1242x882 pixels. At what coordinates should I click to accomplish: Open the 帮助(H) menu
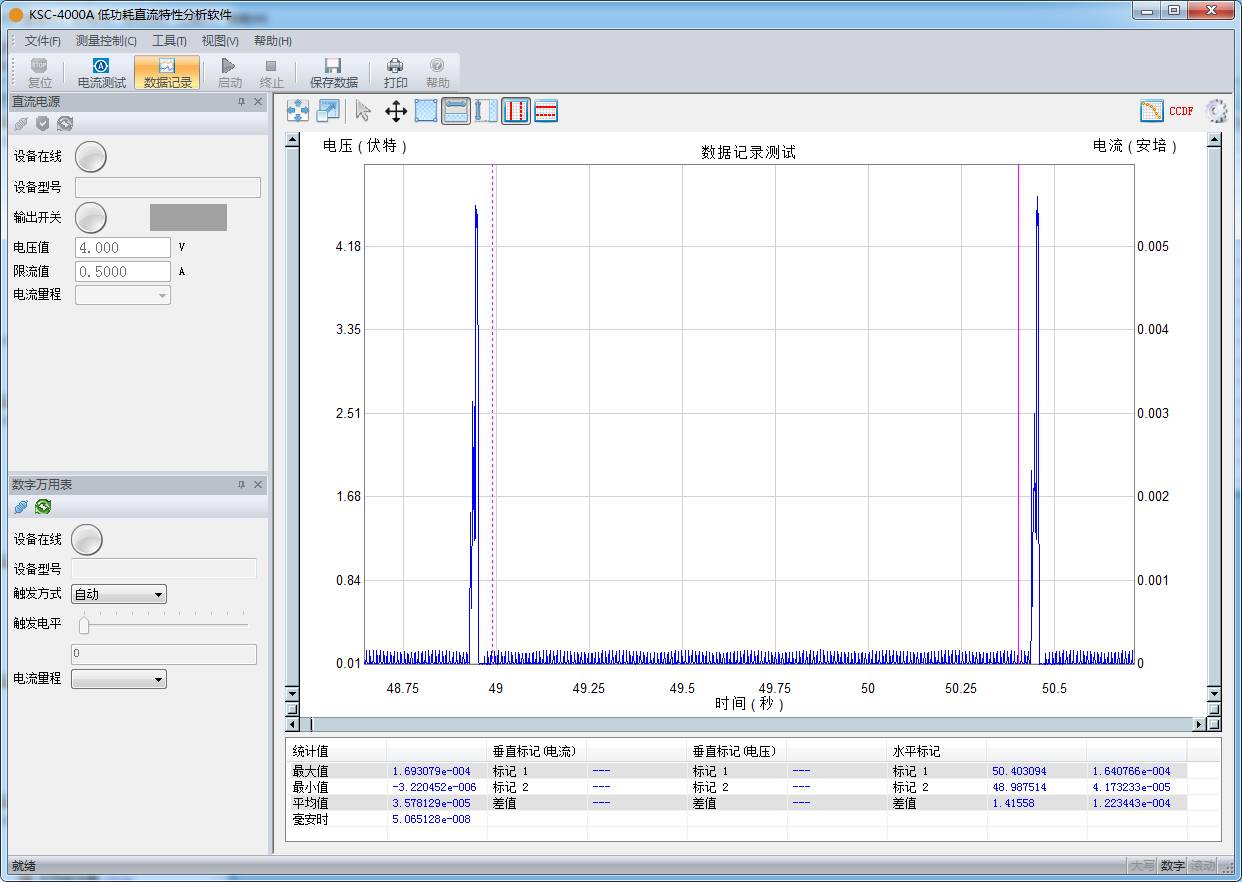pyautogui.click(x=272, y=41)
